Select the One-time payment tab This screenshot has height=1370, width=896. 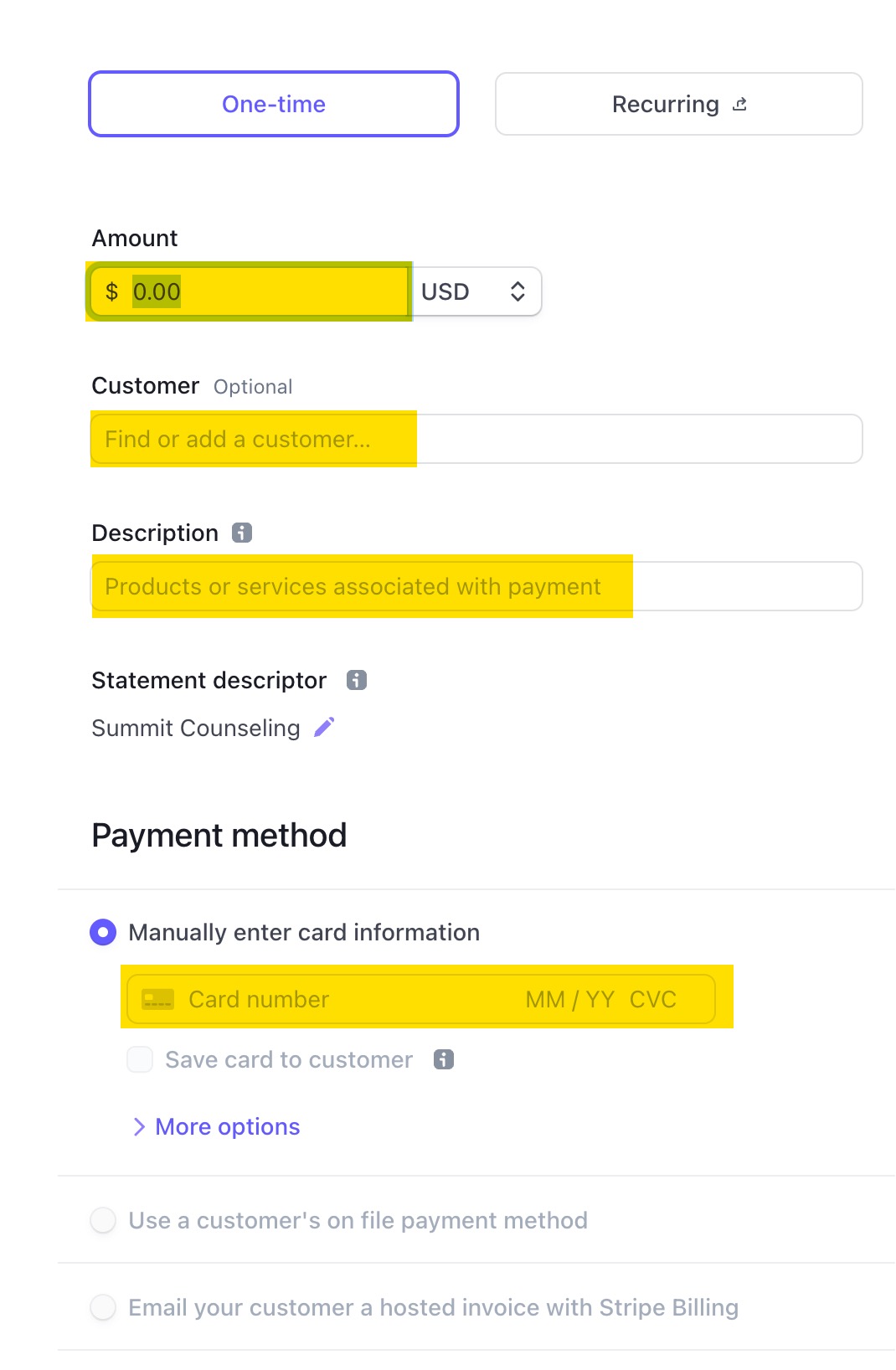click(274, 103)
